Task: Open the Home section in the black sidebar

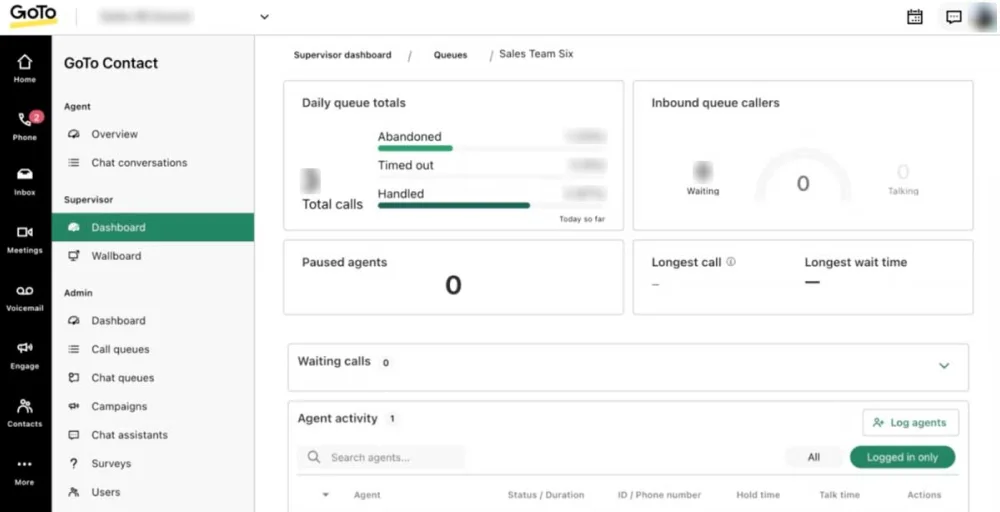Action: pyautogui.click(x=25, y=69)
